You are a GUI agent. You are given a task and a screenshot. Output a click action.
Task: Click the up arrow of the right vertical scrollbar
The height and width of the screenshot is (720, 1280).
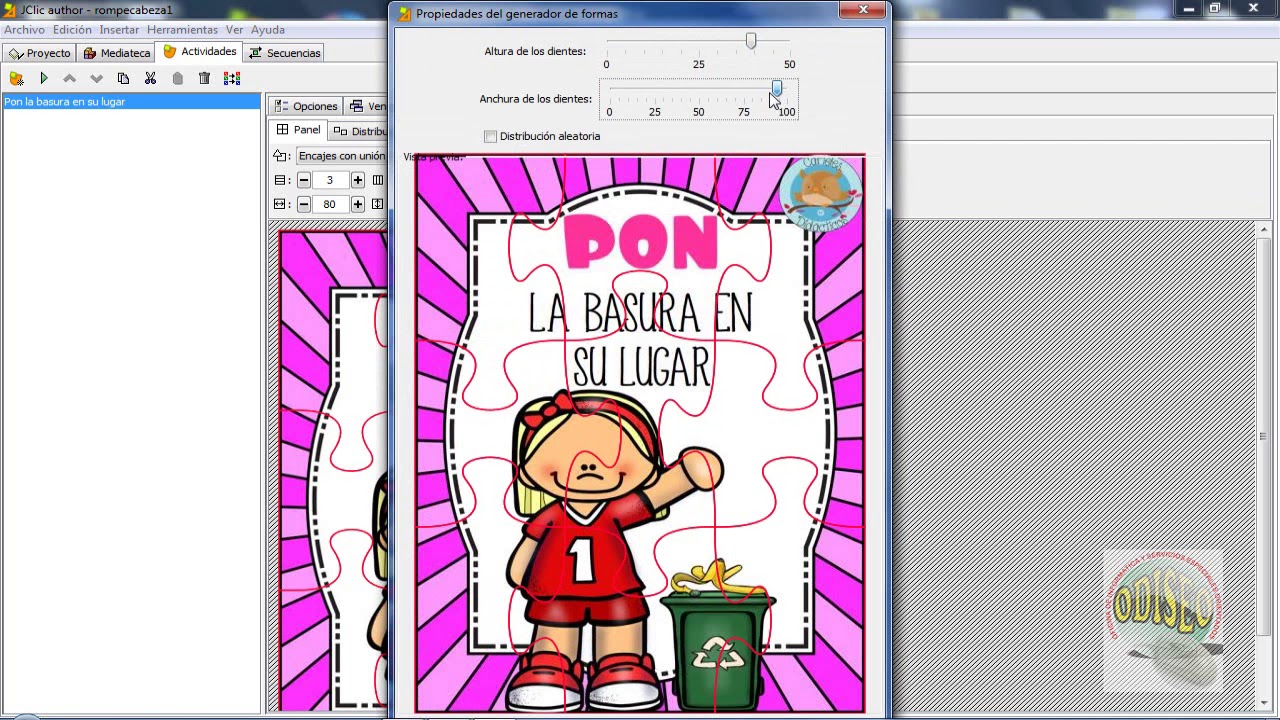point(1264,231)
